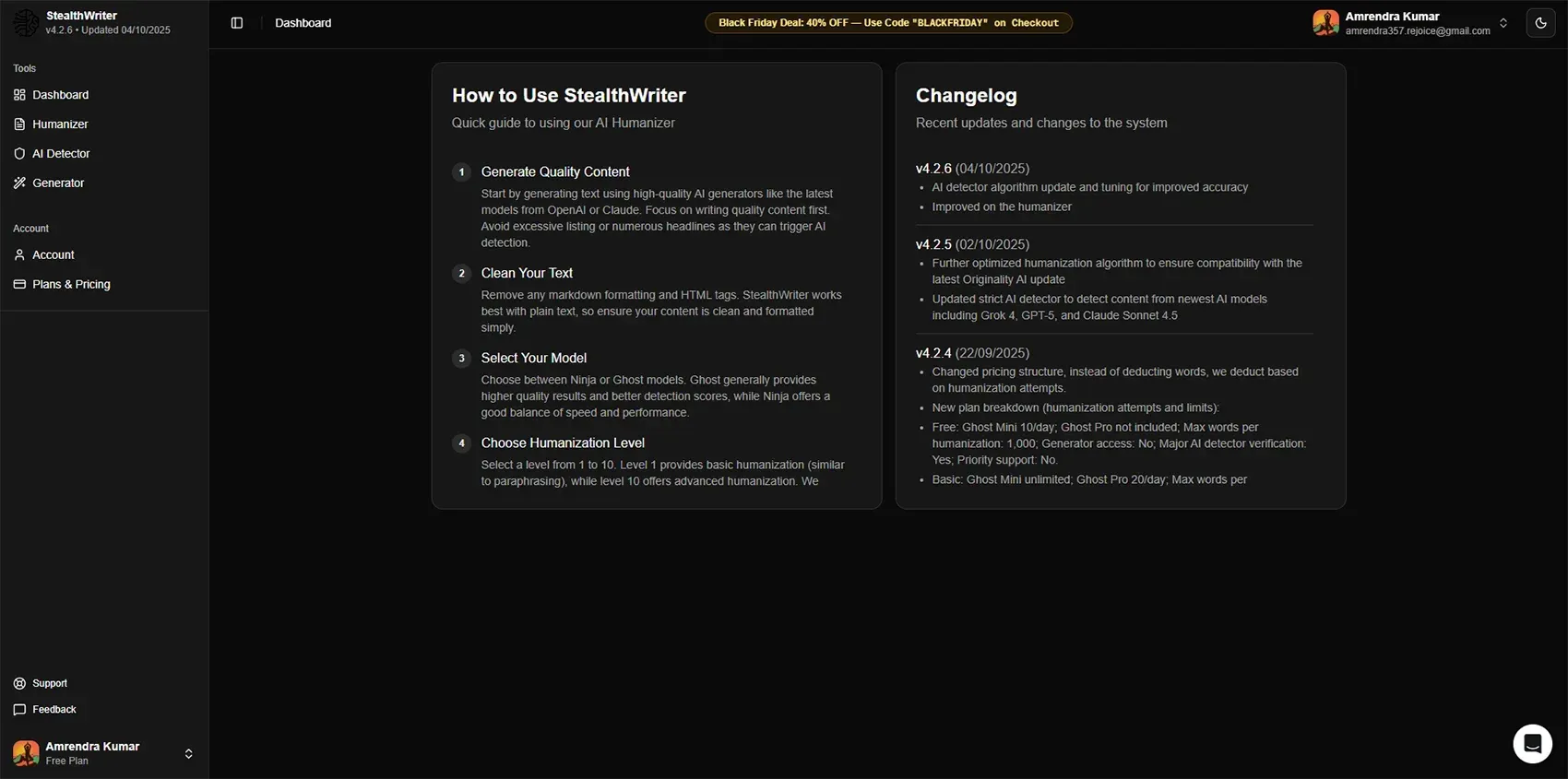Expand the top-right user account dropdown
Screen dimensions: 1568x779
pos(1503,23)
